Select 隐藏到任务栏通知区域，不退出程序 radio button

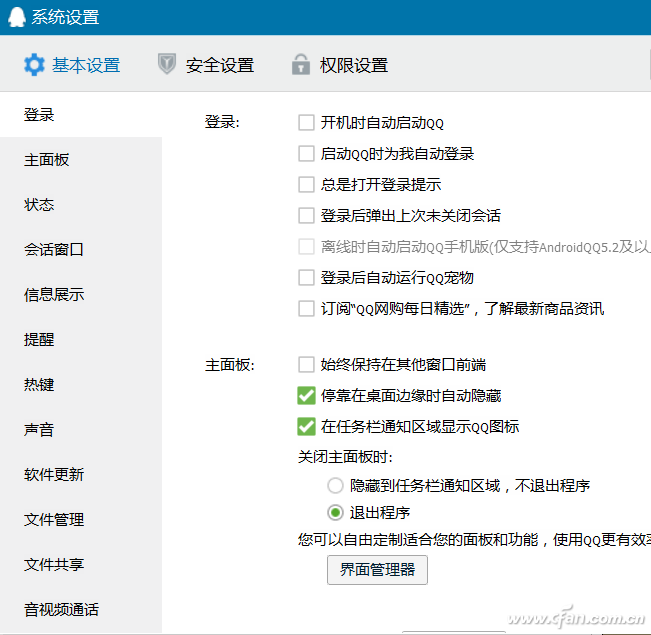[335, 485]
